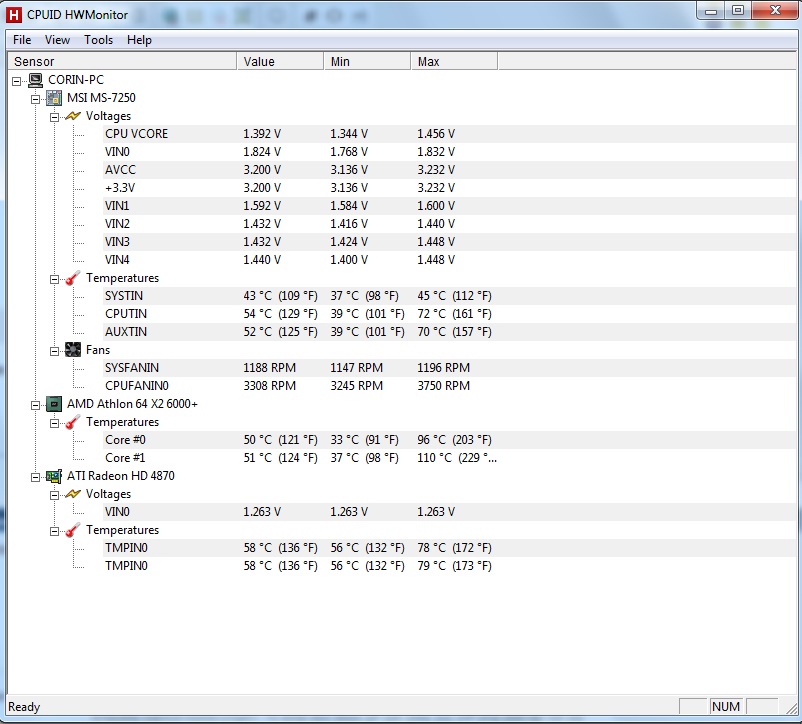Image resolution: width=802 pixels, height=724 pixels.
Task: Click the AMD Athlon 64 X2 chip icon
Action: 54,404
